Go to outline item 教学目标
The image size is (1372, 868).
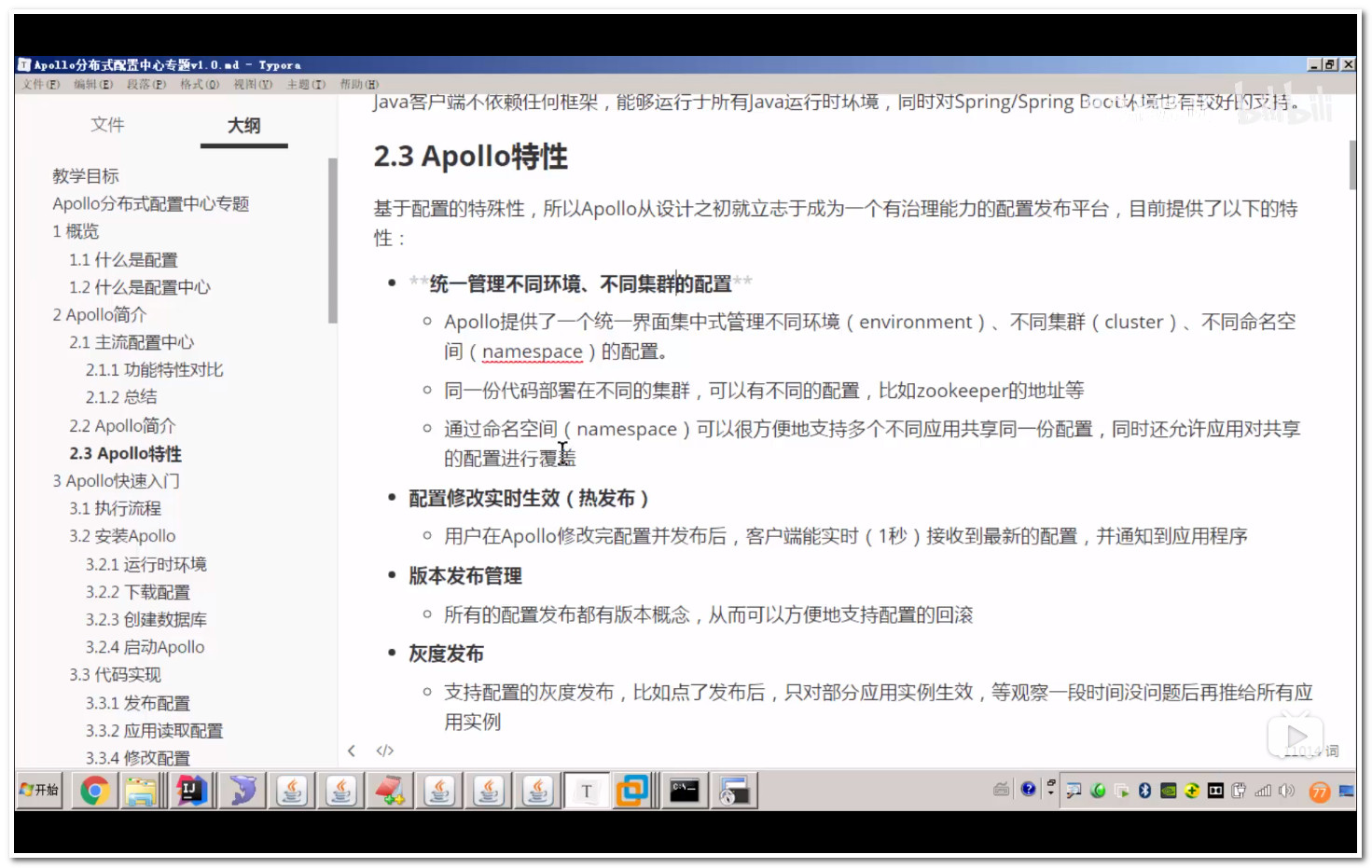(x=86, y=176)
